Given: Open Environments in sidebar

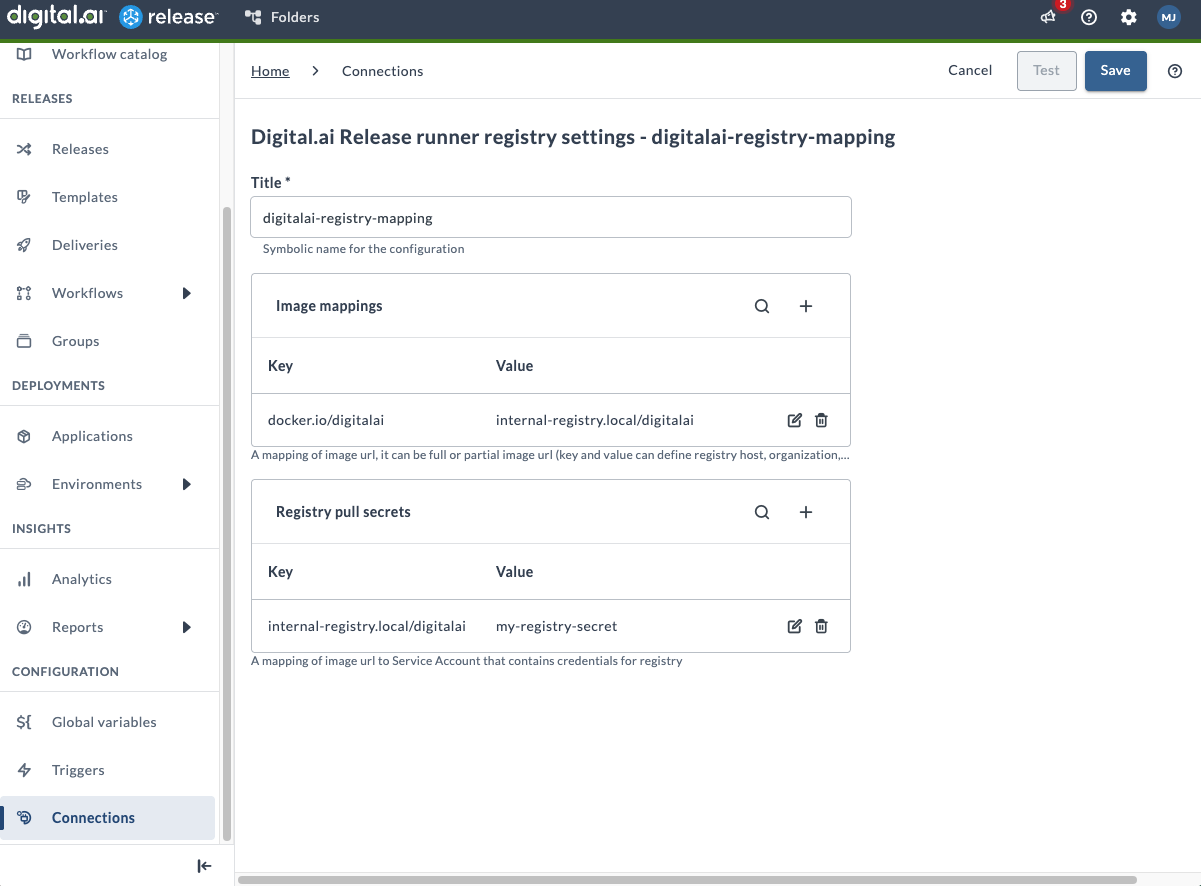Looking at the screenshot, I should [97, 484].
